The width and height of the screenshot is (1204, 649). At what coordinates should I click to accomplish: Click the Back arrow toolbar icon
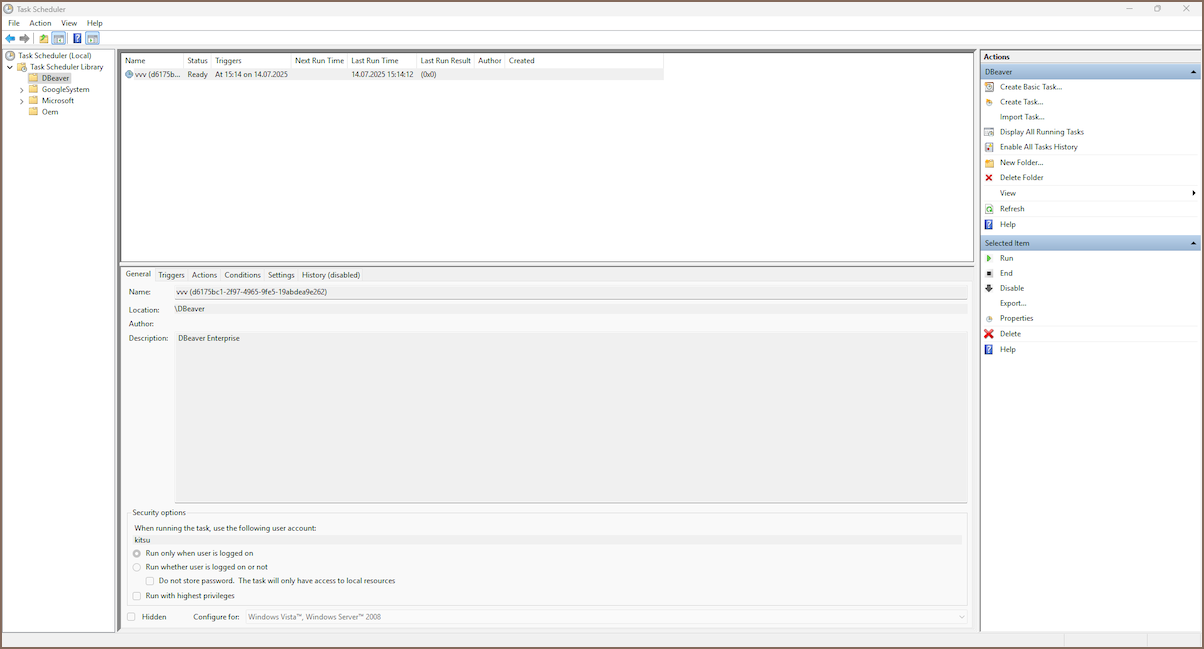tap(11, 39)
